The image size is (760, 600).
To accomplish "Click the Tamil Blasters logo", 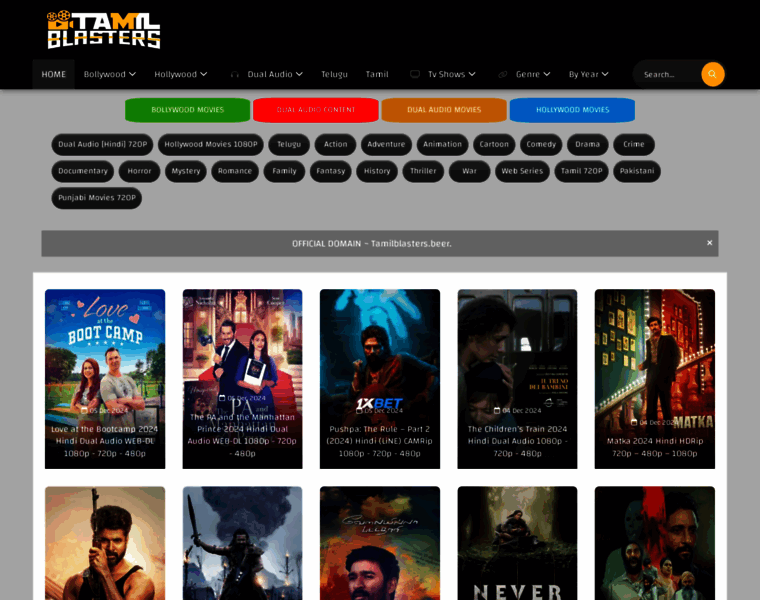I will pos(104,30).
